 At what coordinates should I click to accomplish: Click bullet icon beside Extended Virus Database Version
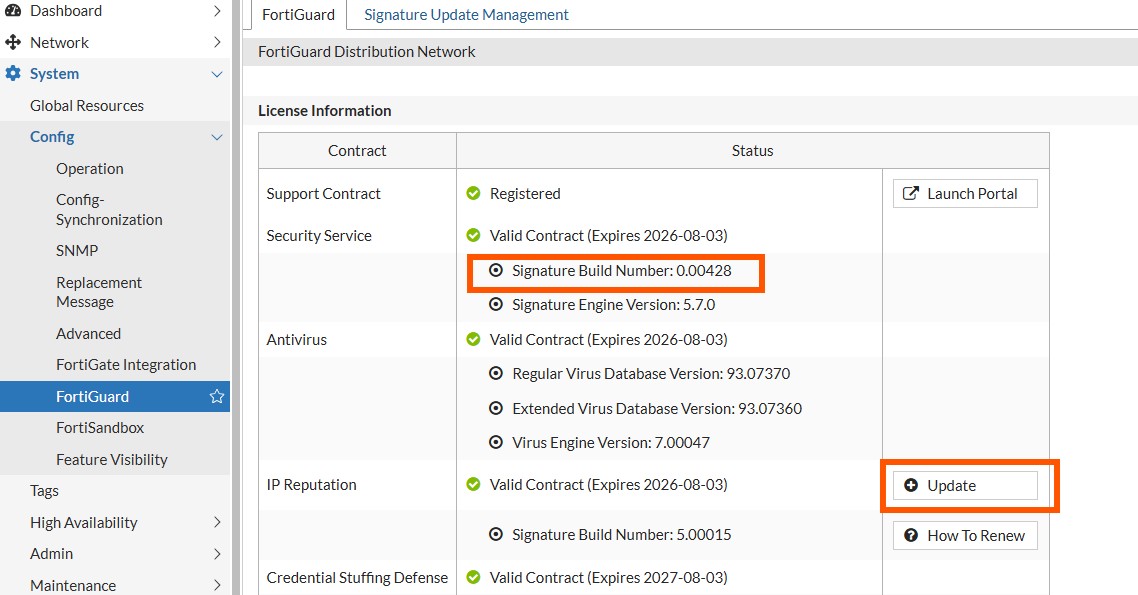pyautogui.click(x=496, y=408)
